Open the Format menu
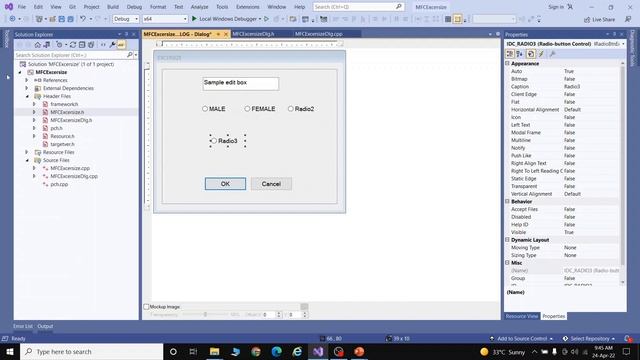 (x=158, y=7)
